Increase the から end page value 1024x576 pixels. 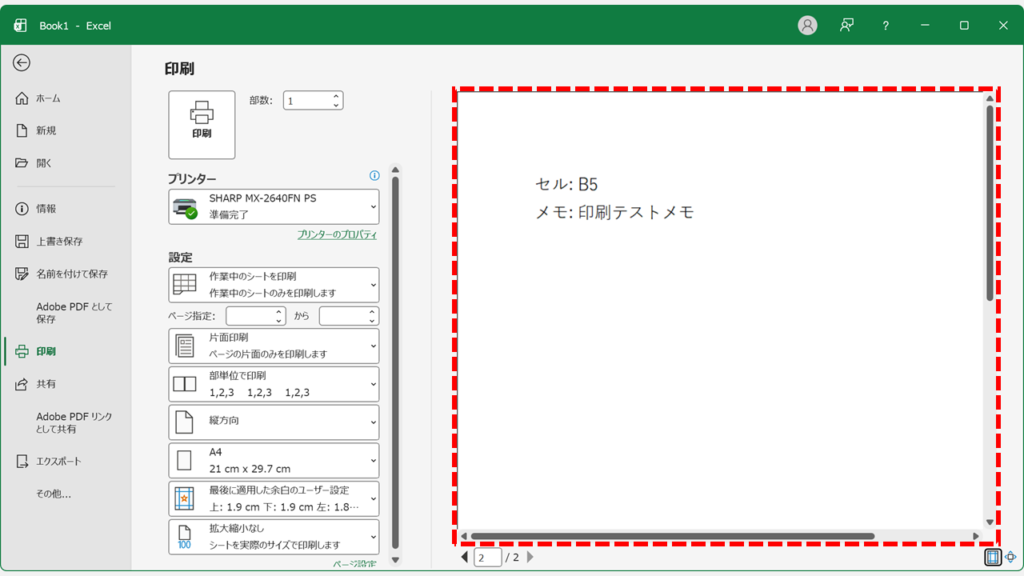pyautogui.click(x=372, y=312)
